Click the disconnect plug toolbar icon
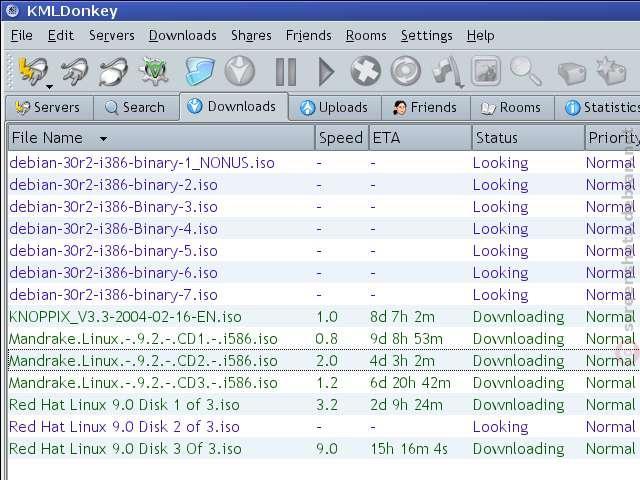Screen dimensions: 640x480 coord(113,71)
